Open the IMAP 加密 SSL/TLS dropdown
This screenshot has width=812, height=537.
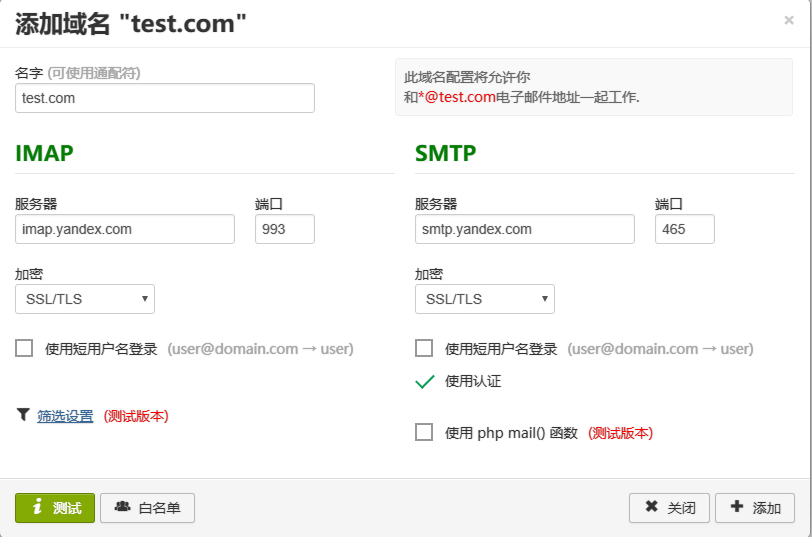(85, 299)
